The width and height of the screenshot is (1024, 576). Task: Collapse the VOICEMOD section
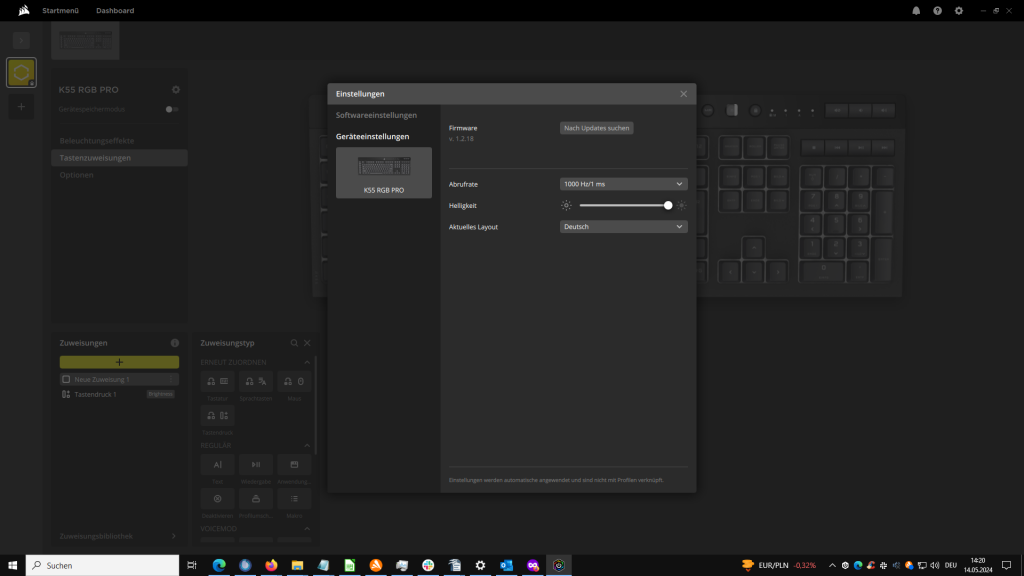tap(307, 529)
